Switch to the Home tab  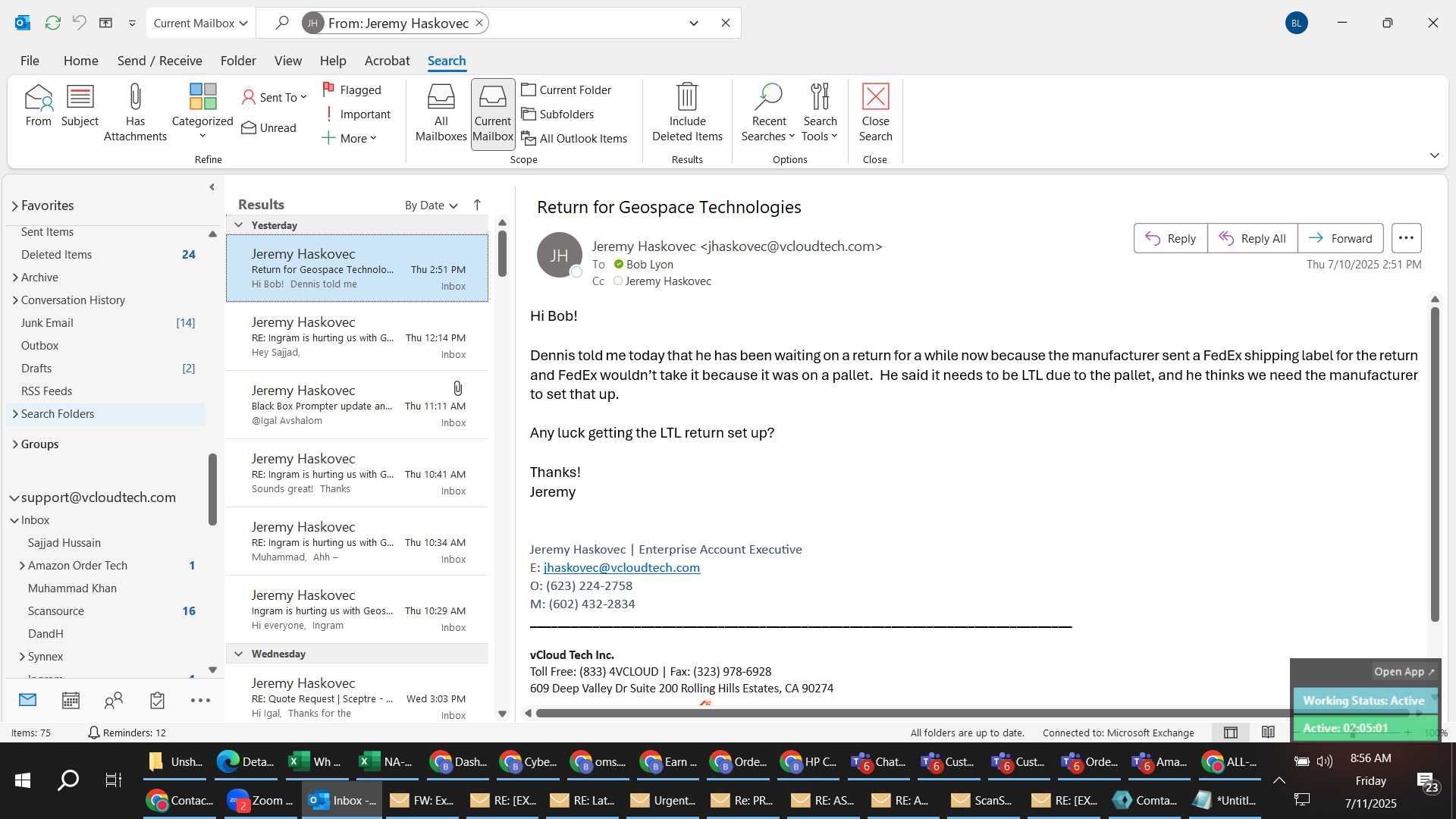tap(80, 61)
